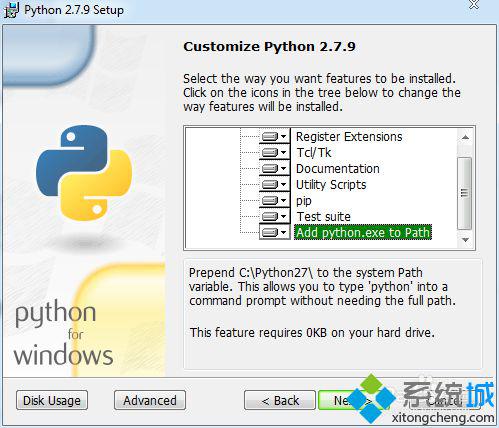Viewport: 499px width, 428px height.
Task: Open install option dropdown for Tcl/Tk
Action: [274, 152]
